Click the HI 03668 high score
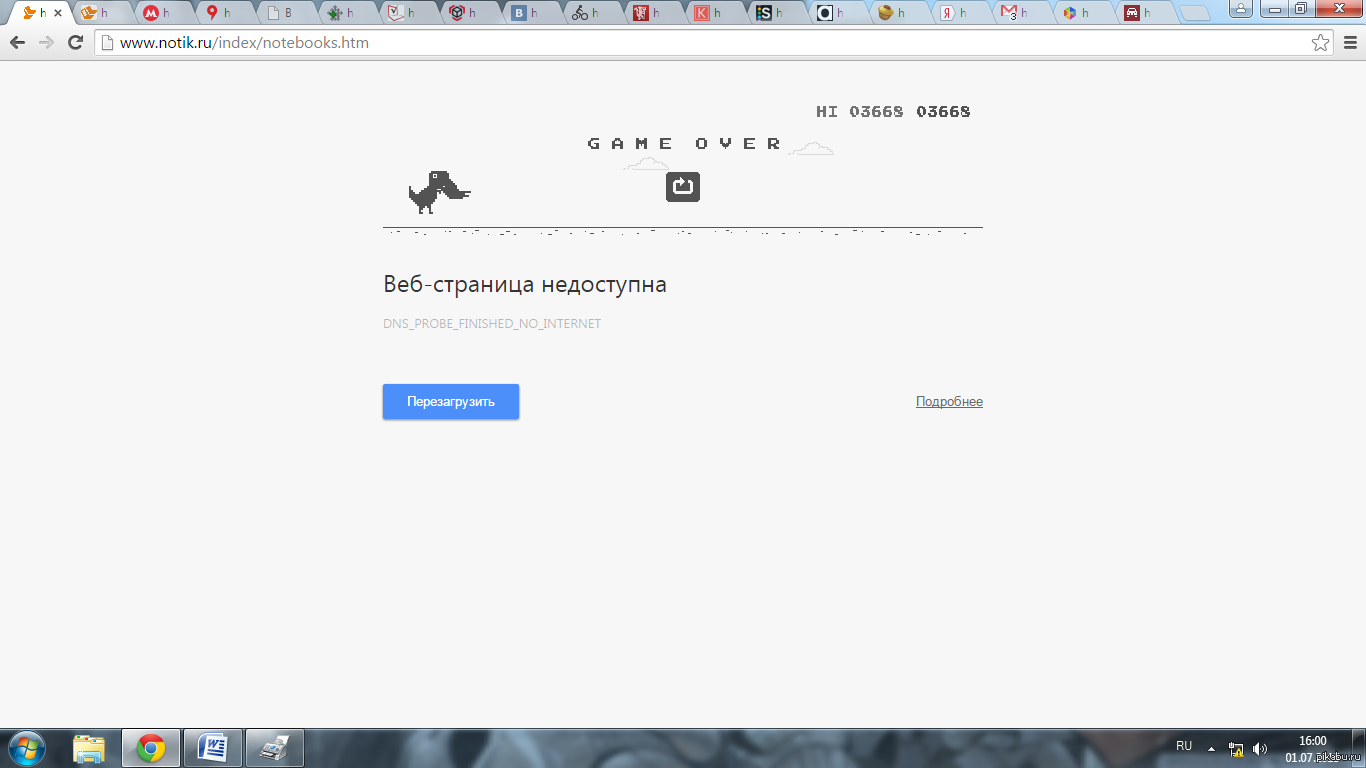 click(x=860, y=111)
